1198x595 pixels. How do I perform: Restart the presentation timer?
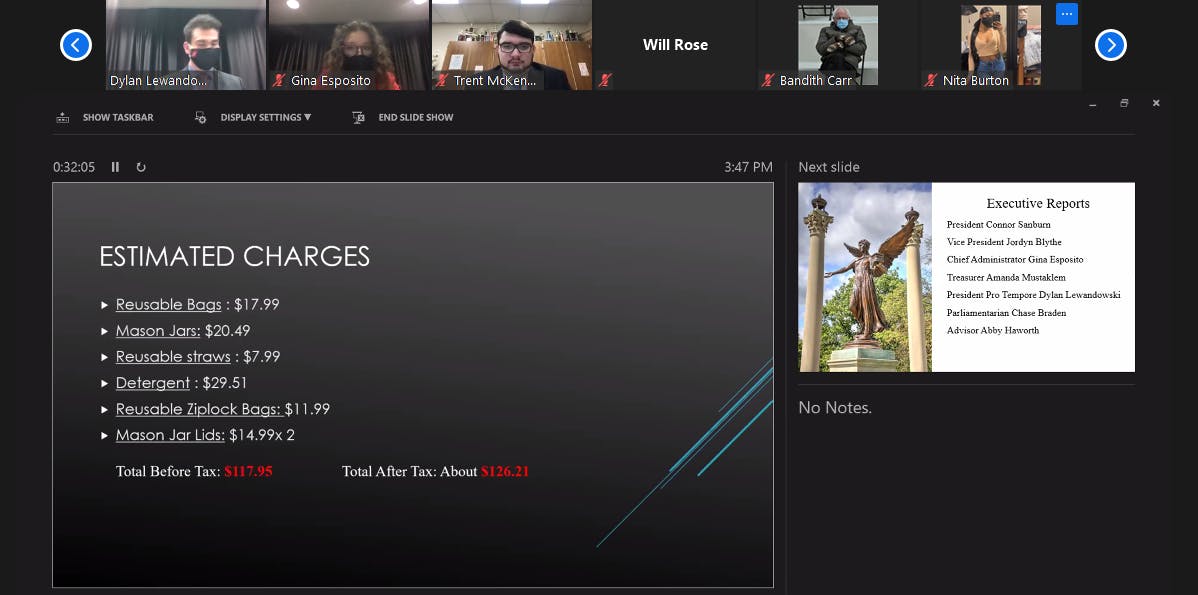coord(141,167)
